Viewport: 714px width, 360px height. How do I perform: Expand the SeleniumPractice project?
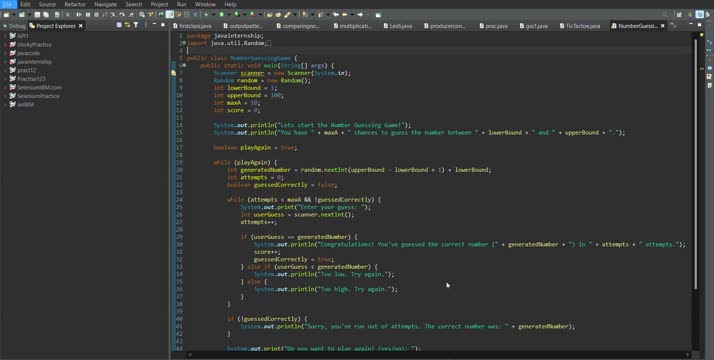tap(5, 96)
